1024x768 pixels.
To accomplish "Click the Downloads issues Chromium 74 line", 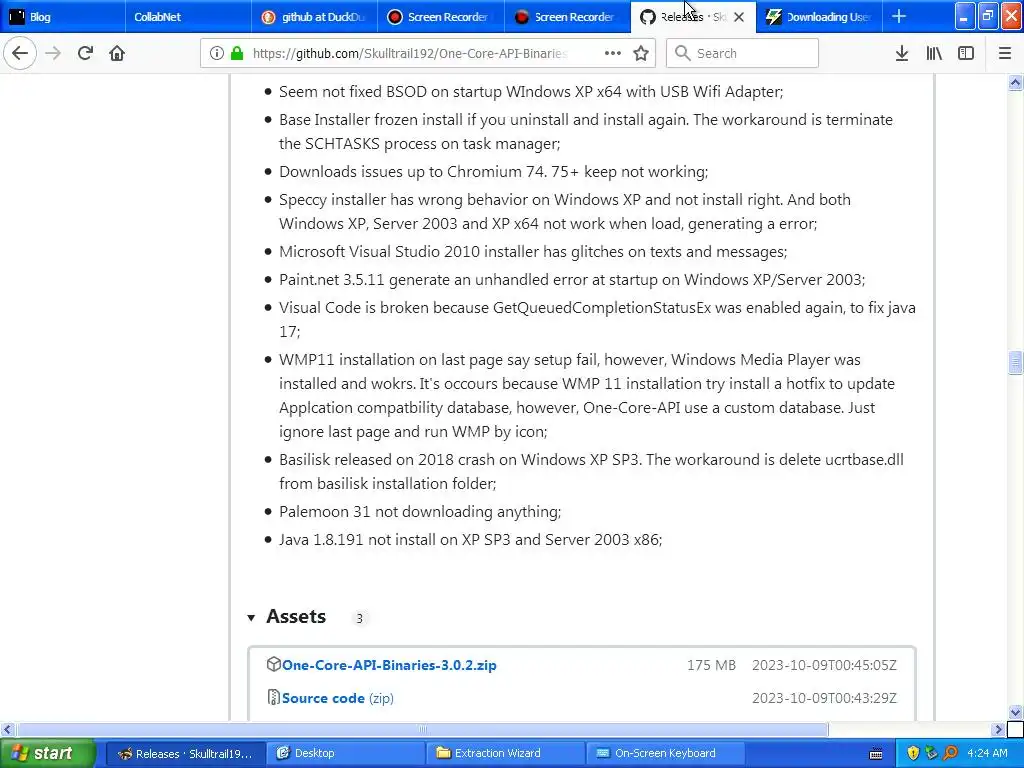I will tap(493, 172).
